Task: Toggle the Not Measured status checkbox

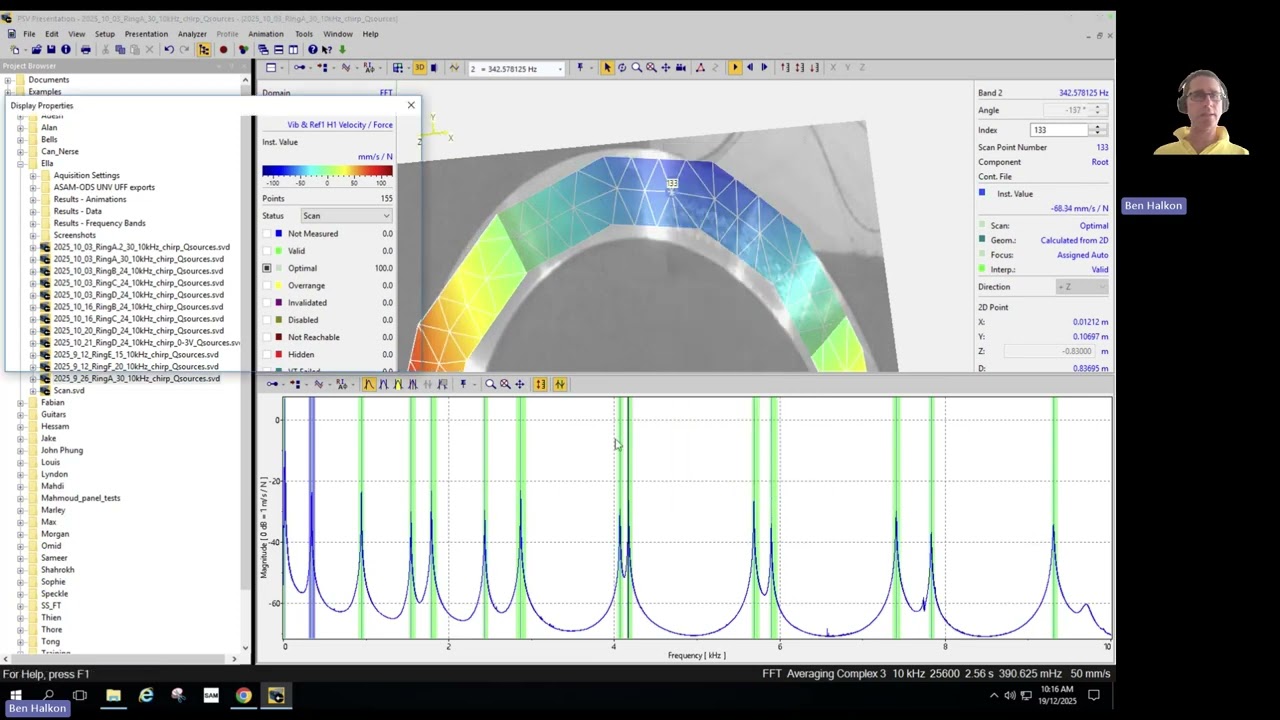Action: (x=267, y=234)
